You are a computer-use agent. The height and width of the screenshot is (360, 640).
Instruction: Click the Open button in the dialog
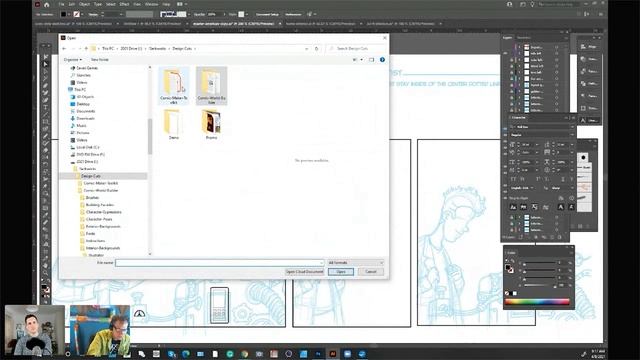(341, 271)
